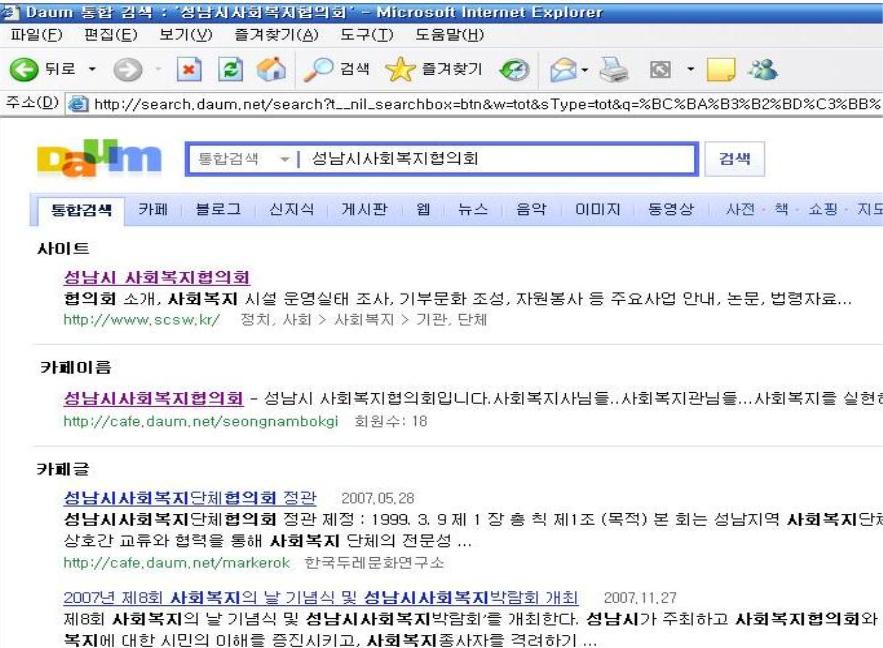The height and width of the screenshot is (648, 883).
Task: Click the Mail envelope icon
Action: pos(564,70)
